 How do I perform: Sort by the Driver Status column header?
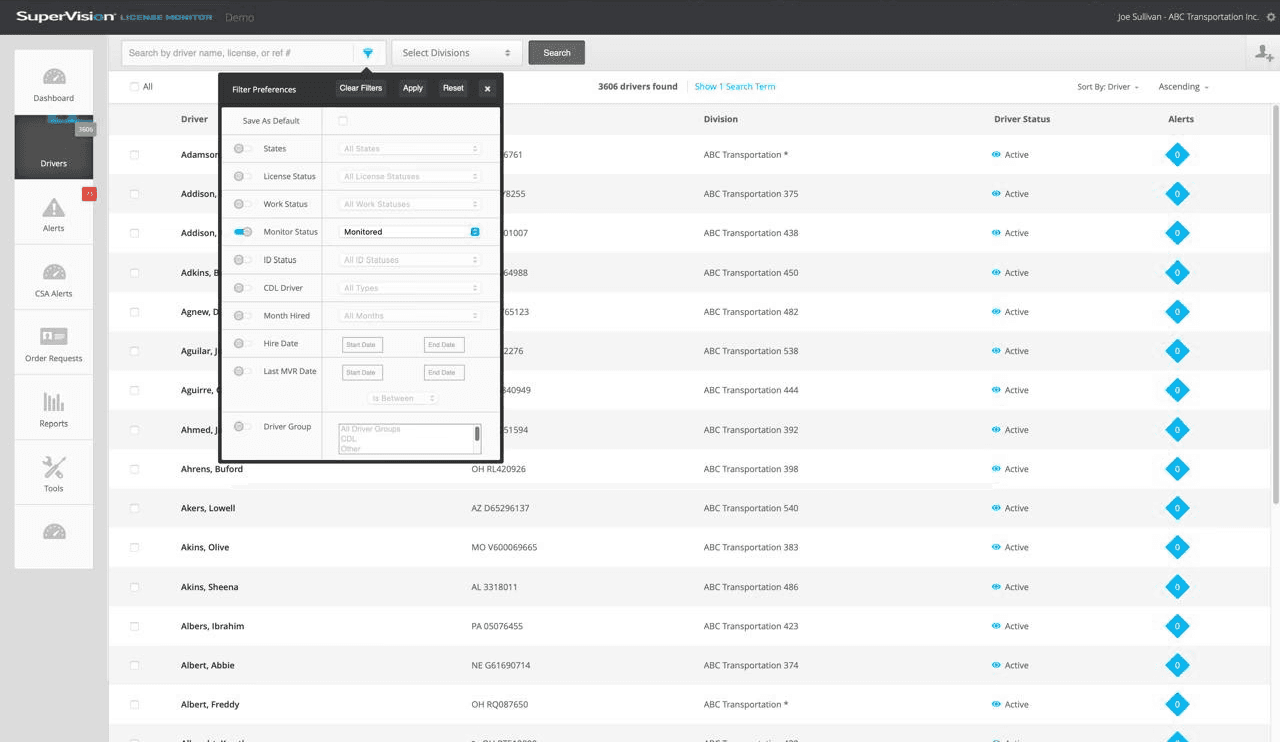click(x=1022, y=119)
